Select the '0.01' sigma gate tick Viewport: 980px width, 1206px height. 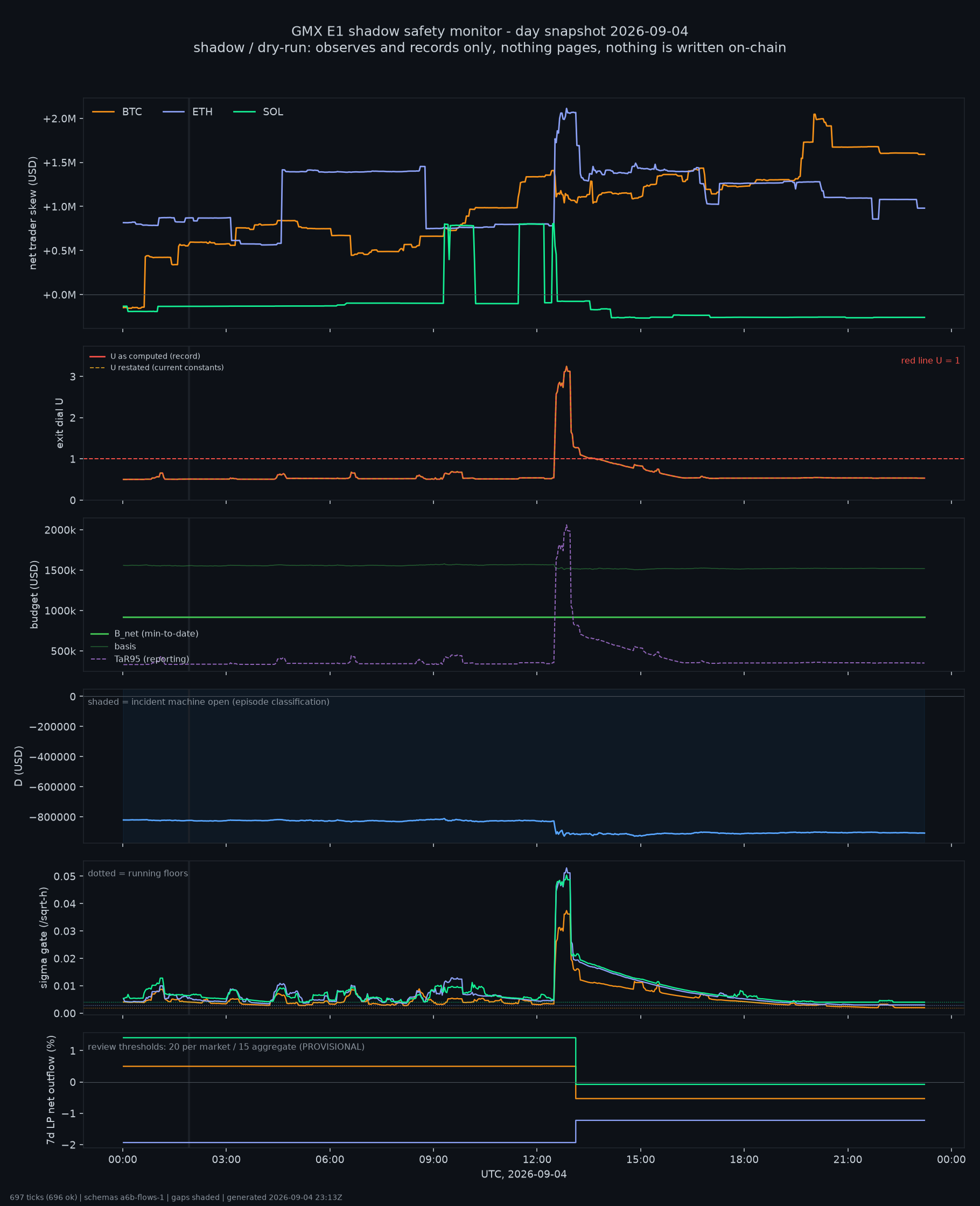click(65, 986)
